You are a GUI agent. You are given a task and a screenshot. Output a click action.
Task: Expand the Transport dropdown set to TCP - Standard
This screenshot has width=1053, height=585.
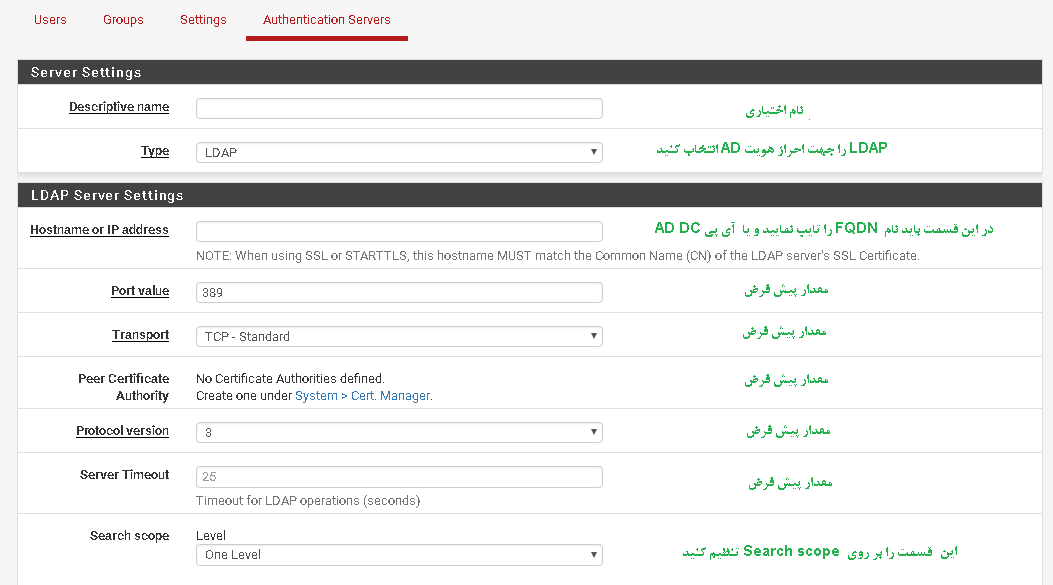point(399,336)
